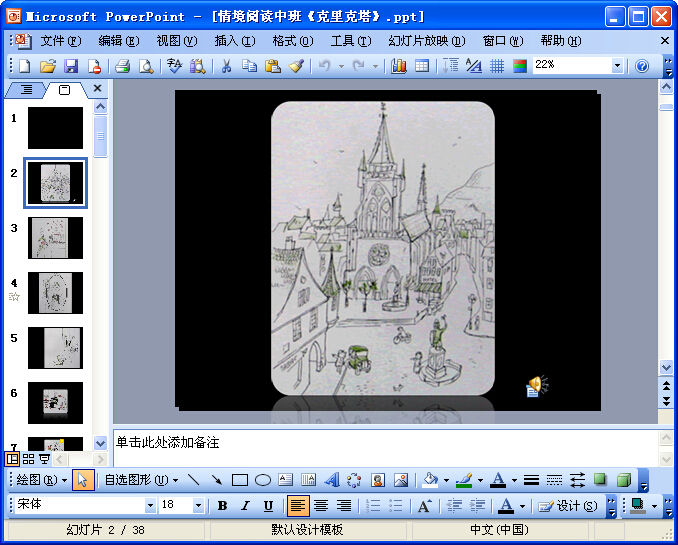Apply formatting toolbar Font Color A
Screen dimensions: 678x545
[506, 505]
